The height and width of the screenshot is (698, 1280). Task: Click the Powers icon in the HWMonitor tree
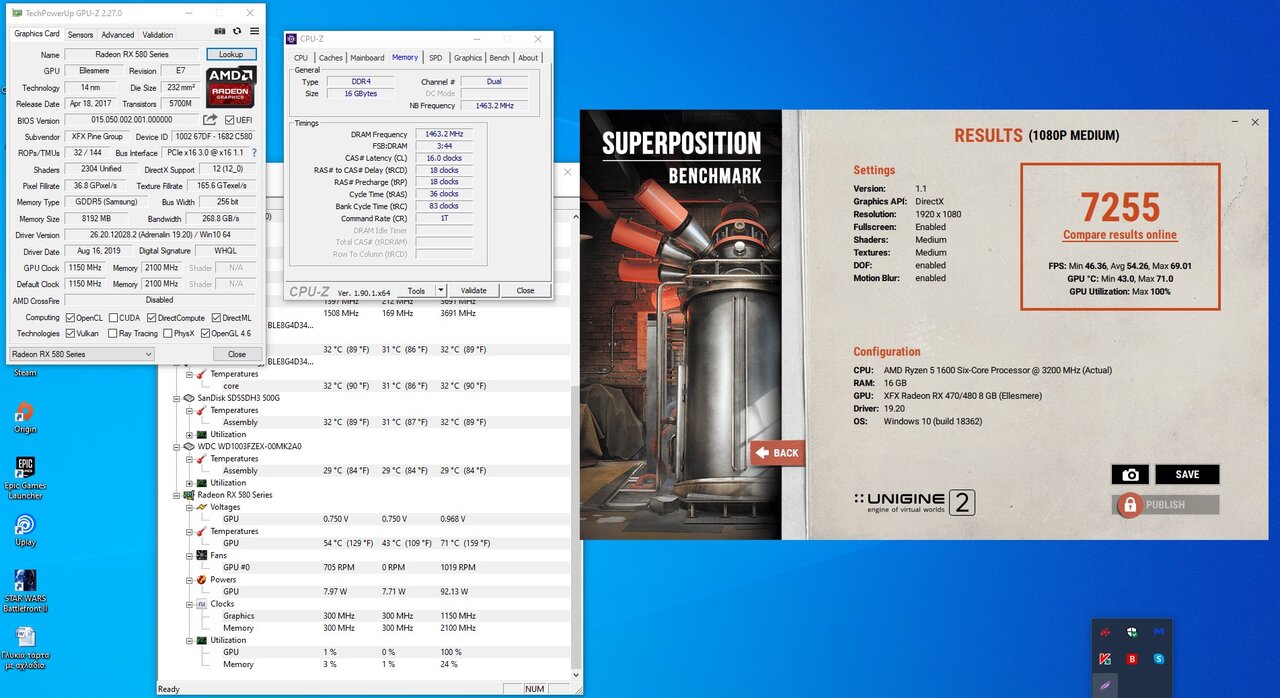tap(202, 579)
